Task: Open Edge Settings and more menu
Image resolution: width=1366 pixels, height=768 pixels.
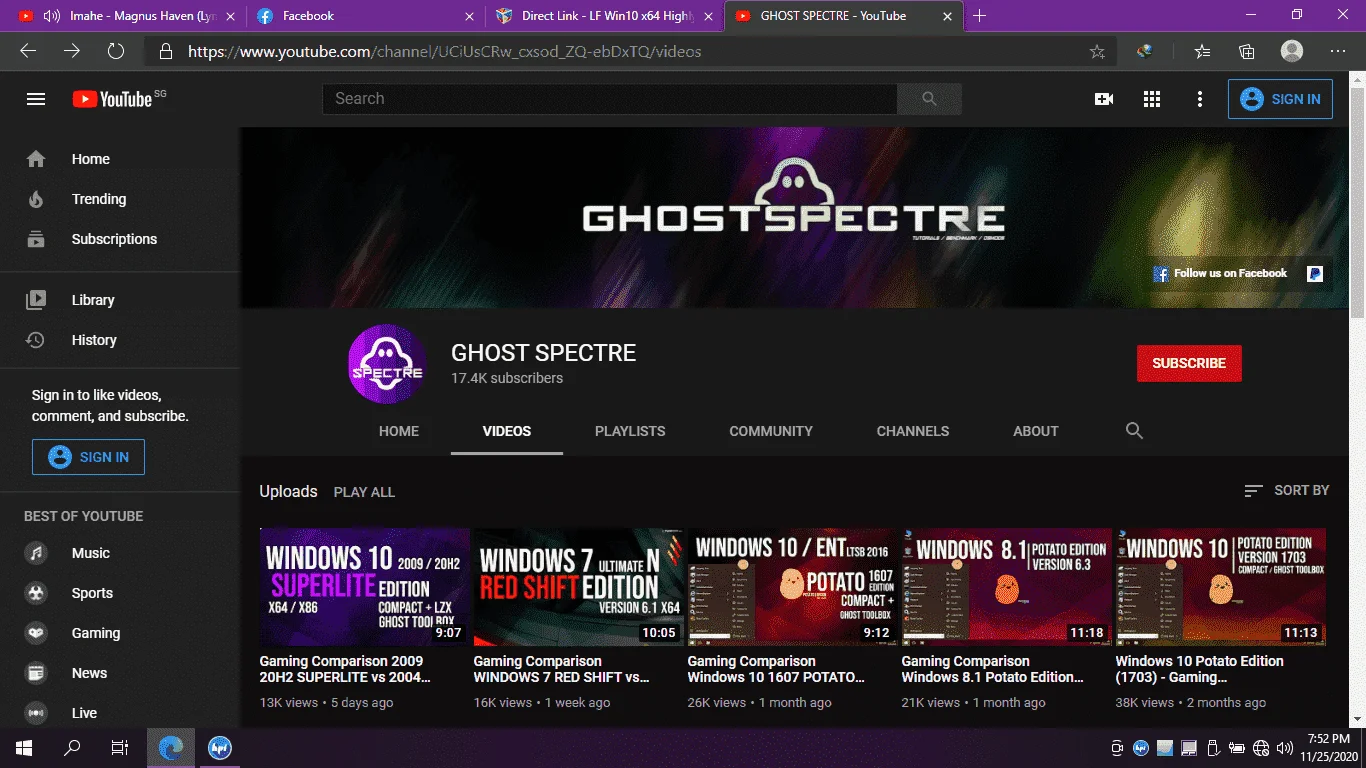Action: pyautogui.click(x=1338, y=51)
